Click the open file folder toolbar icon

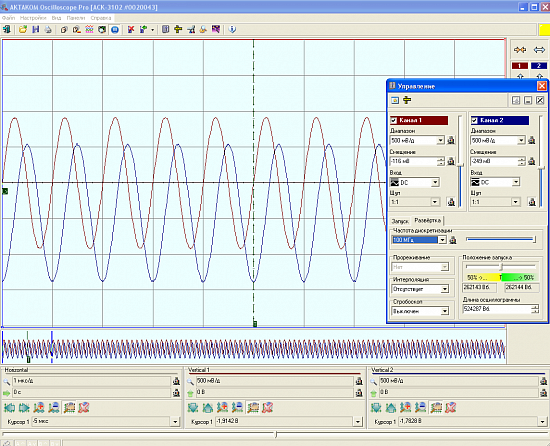[x=23, y=29]
